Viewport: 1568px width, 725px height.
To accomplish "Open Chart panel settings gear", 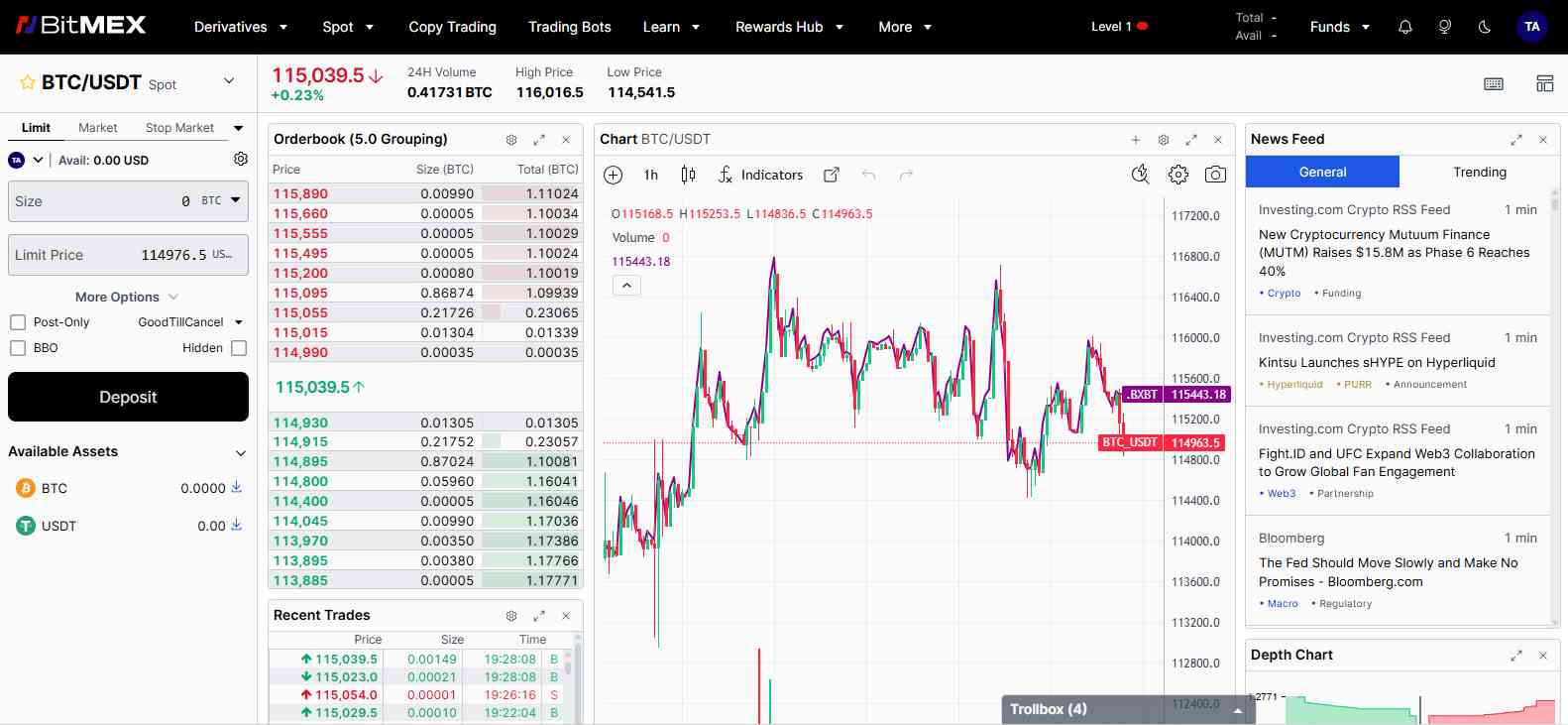I will pos(1164,140).
